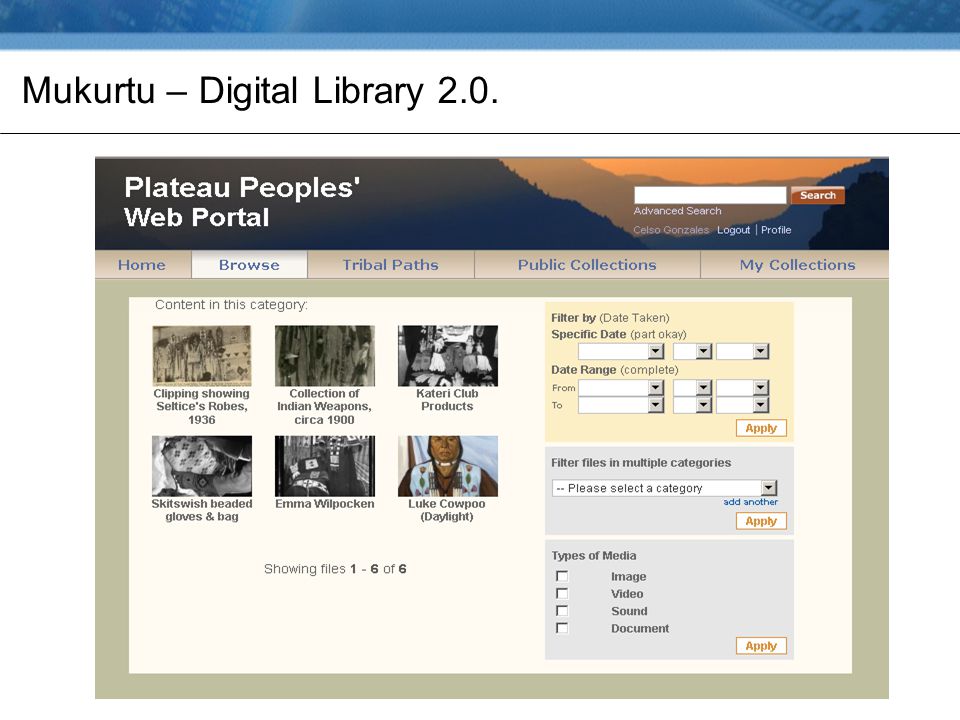Screen dimensions: 960x720
Task: Open Collection of Indian Weapons thumbnail
Action: 324,356
